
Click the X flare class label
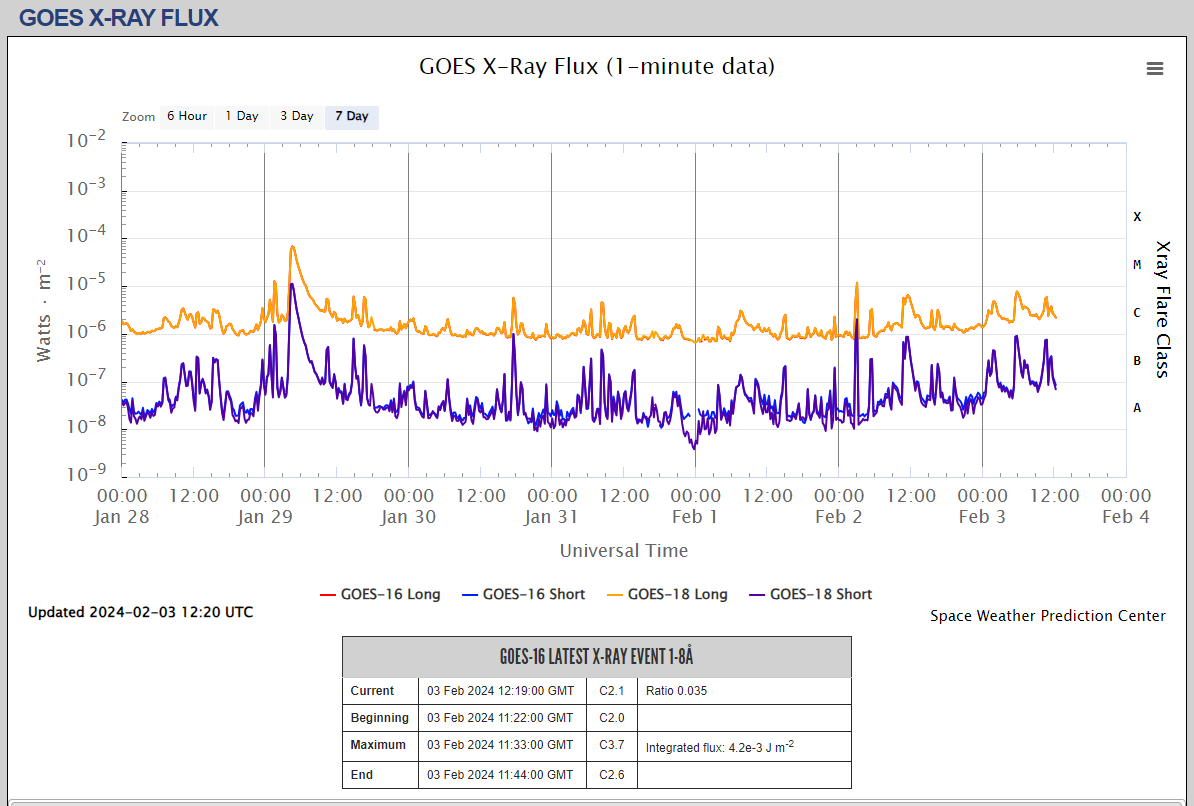(1136, 217)
